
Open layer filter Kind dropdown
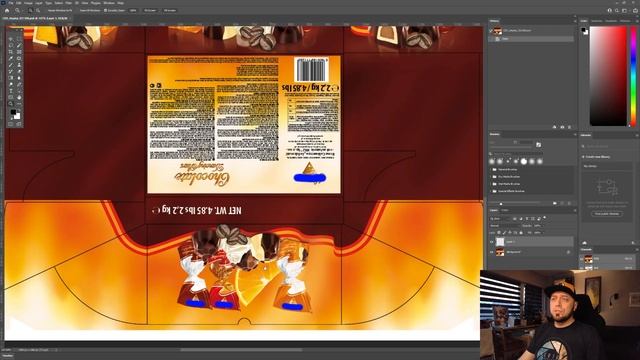500,219
